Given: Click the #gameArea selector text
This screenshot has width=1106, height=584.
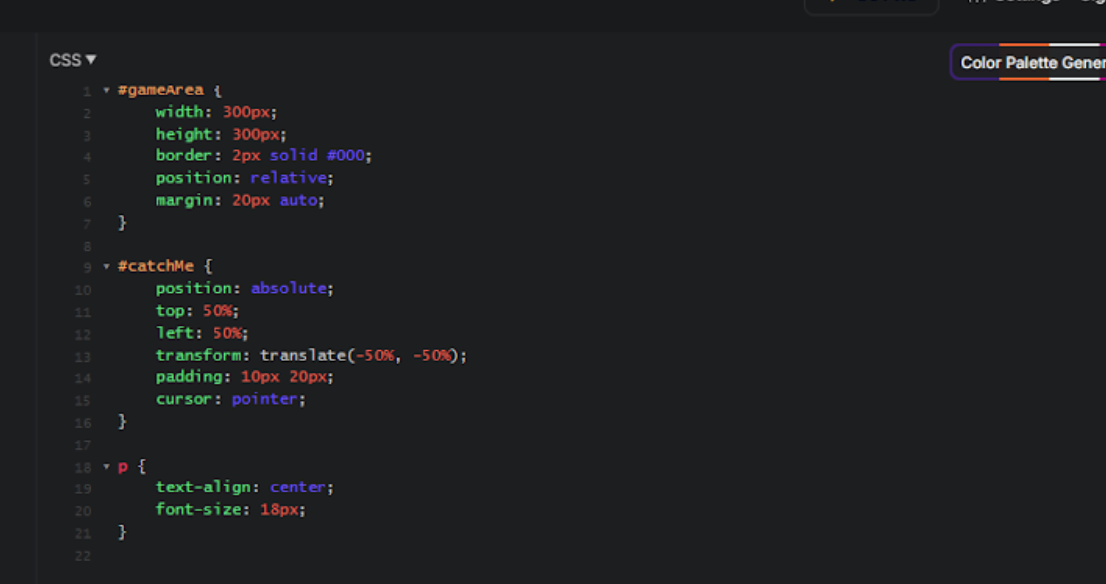Looking at the screenshot, I should pos(161,90).
